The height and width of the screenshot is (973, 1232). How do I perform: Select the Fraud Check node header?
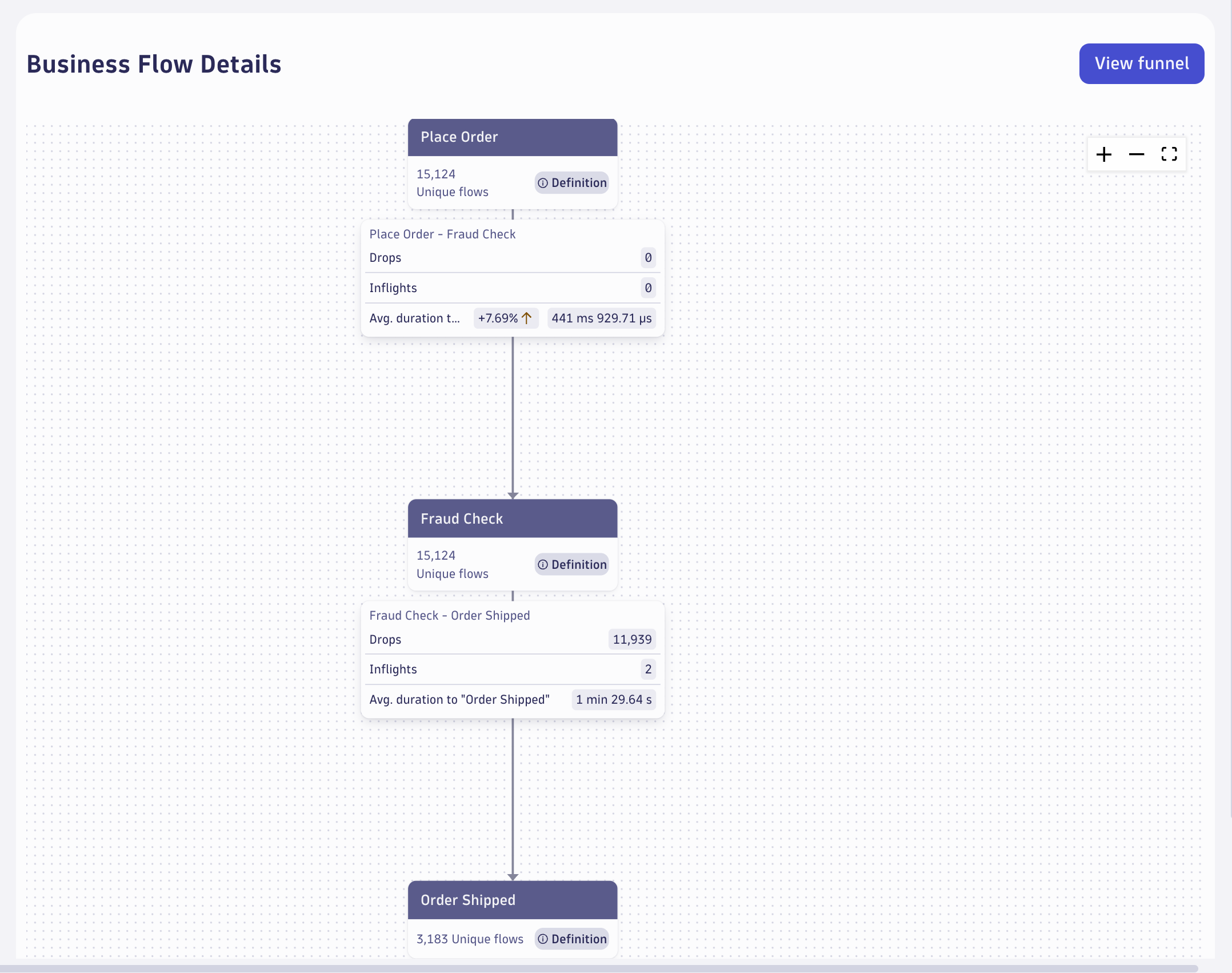point(513,519)
